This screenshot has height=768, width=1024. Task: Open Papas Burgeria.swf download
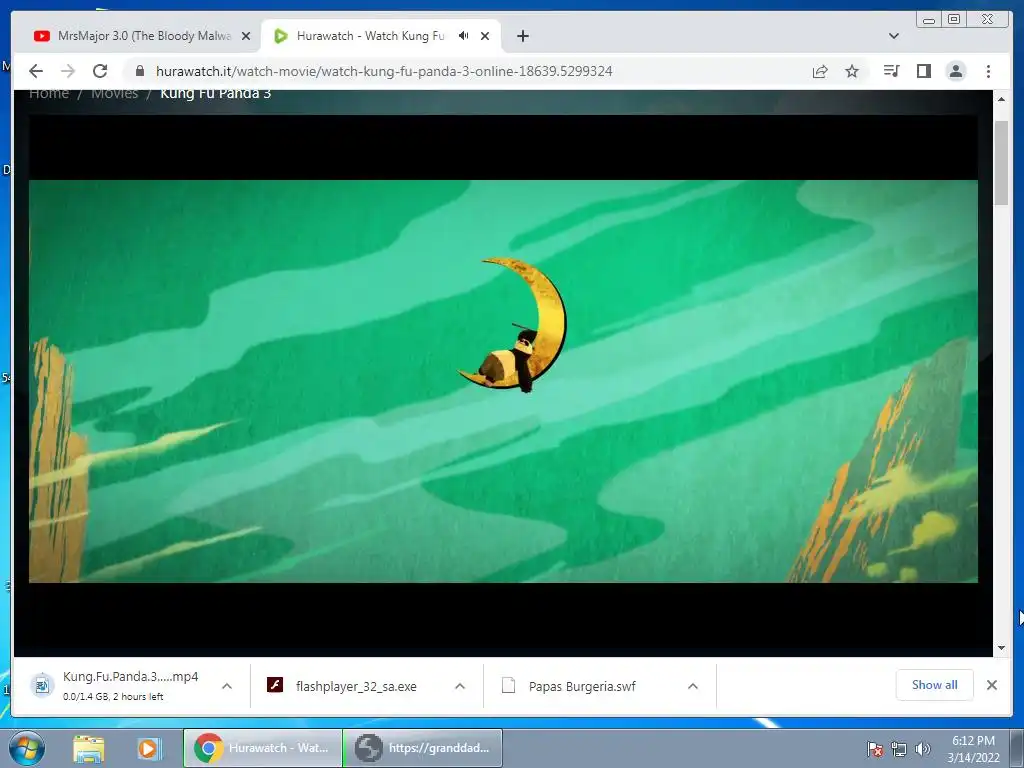point(582,686)
